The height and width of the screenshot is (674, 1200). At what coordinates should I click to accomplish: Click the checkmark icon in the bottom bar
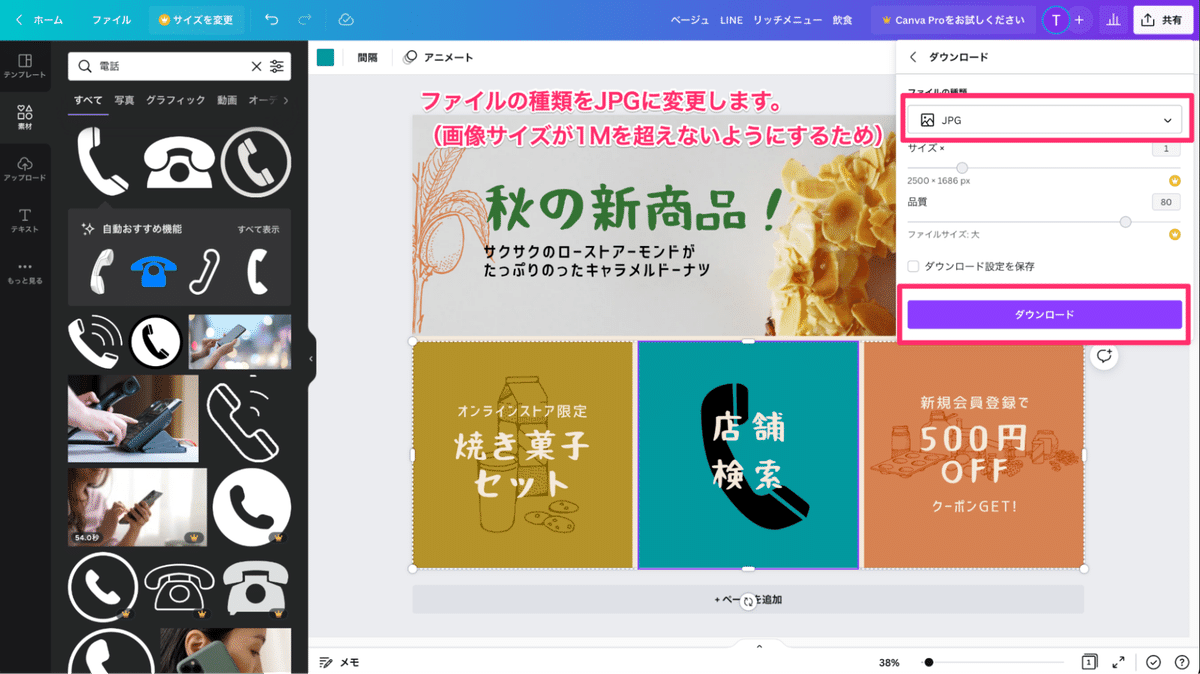(x=1153, y=662)
